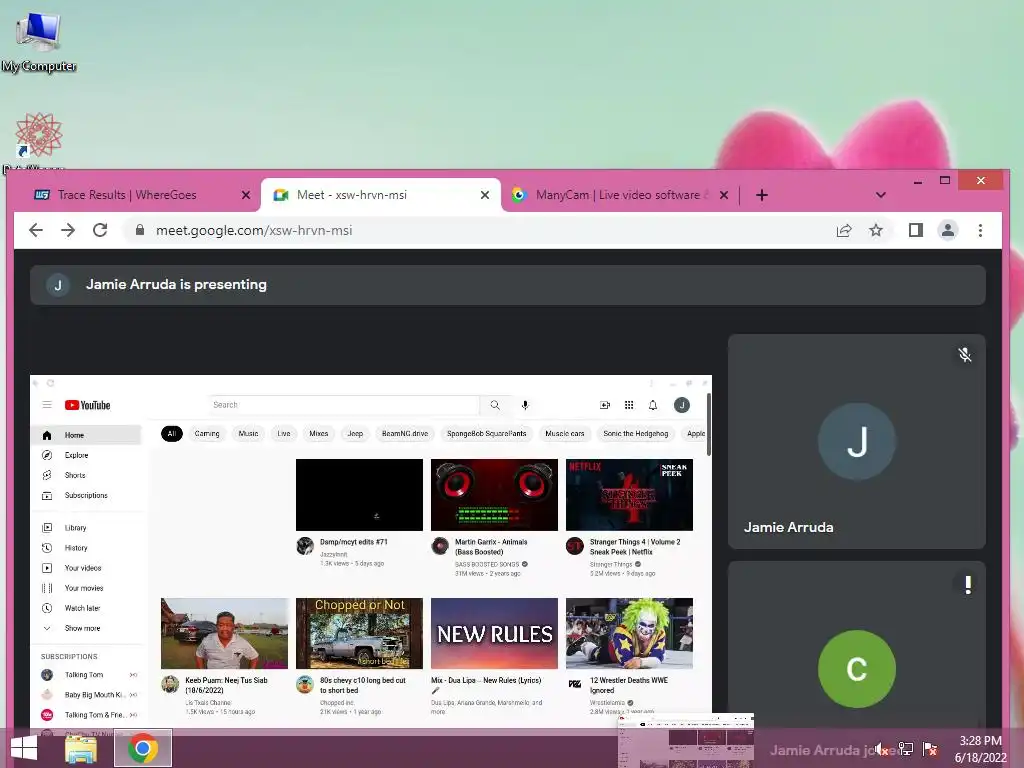Select the Jeep filter chip
The image size is (1024, 768).
(355, 434)
